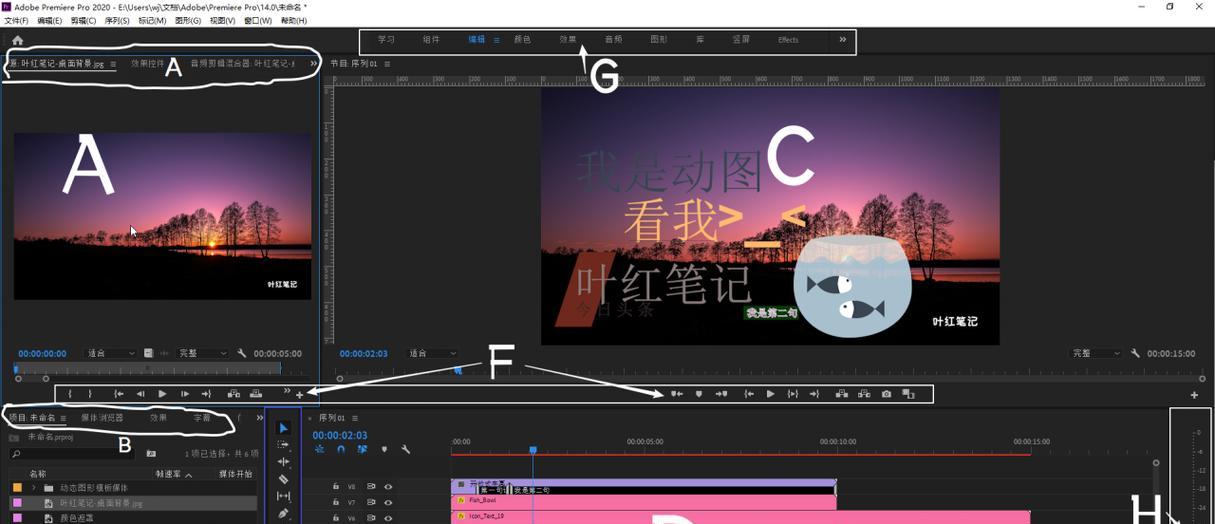Image resolution: width=1215 pixels, height=524 pixels.
Task: Click Extract button in Program monitor
Action: pyautogui.click(x=864, y=394)
